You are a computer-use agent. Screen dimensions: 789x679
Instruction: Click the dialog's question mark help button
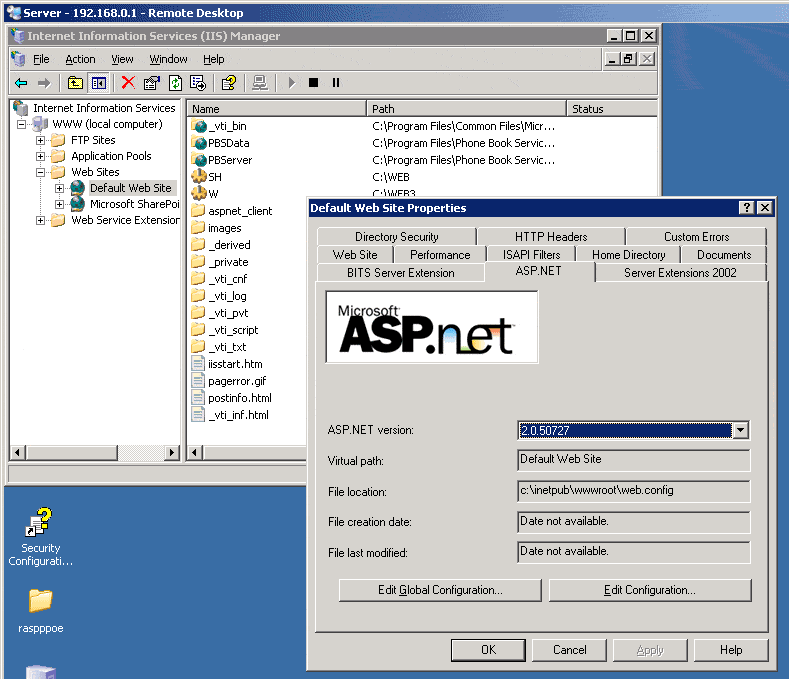(747, 207)
